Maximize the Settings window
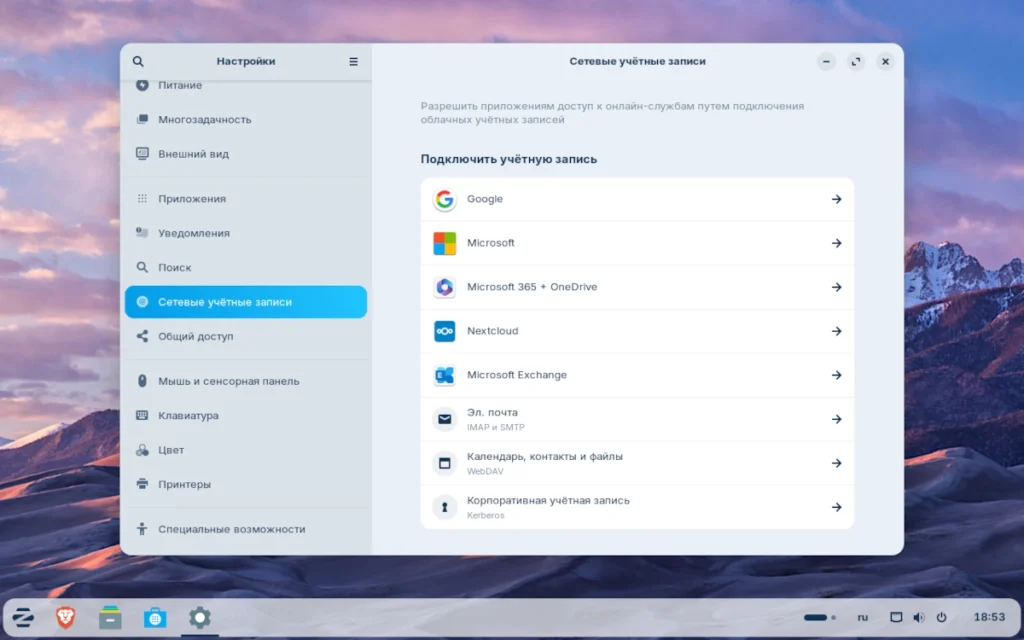Screen dimensions: 1024x640 [856, 61]
